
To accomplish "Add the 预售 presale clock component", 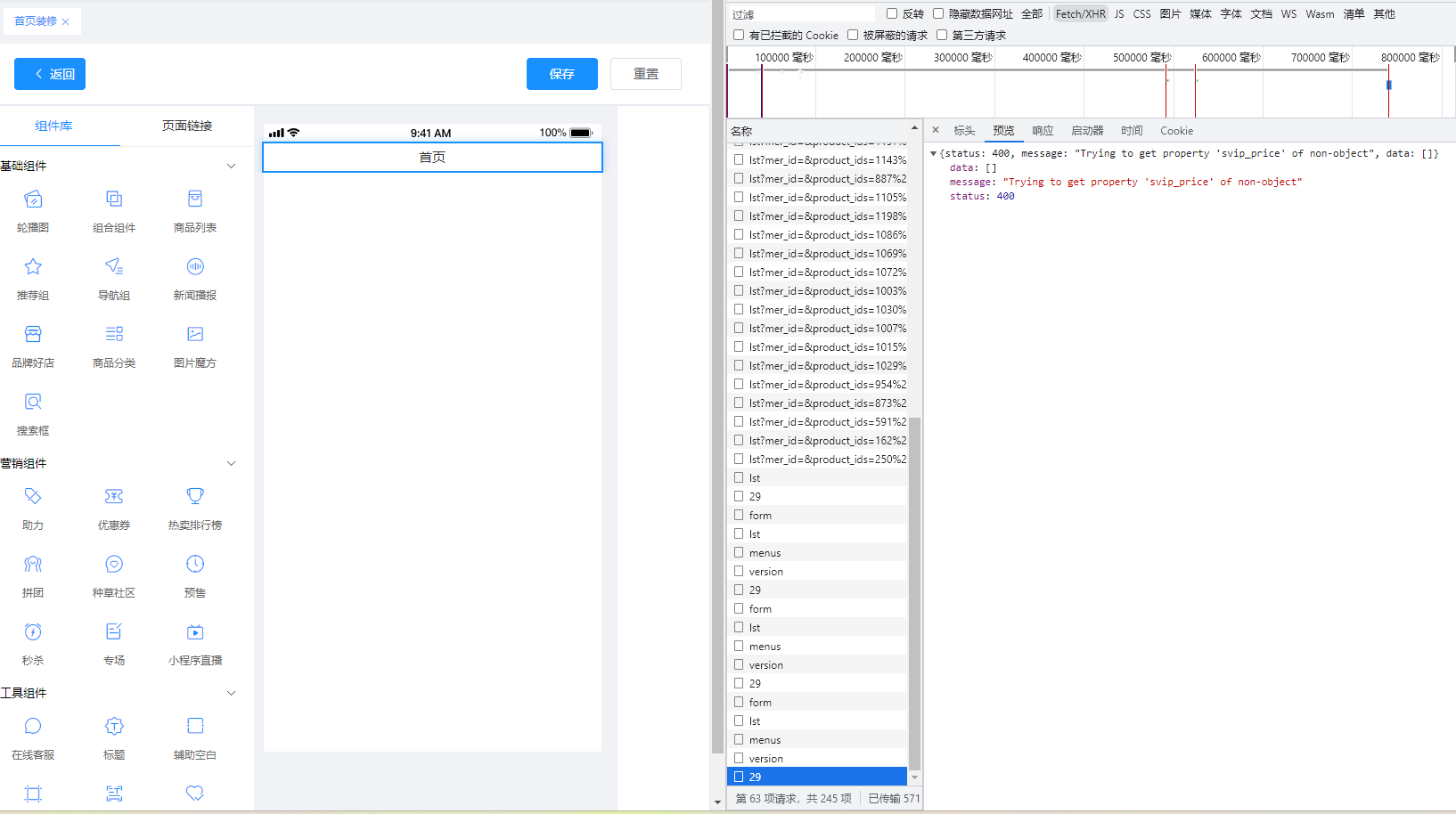I will click(x=195, y=576).
